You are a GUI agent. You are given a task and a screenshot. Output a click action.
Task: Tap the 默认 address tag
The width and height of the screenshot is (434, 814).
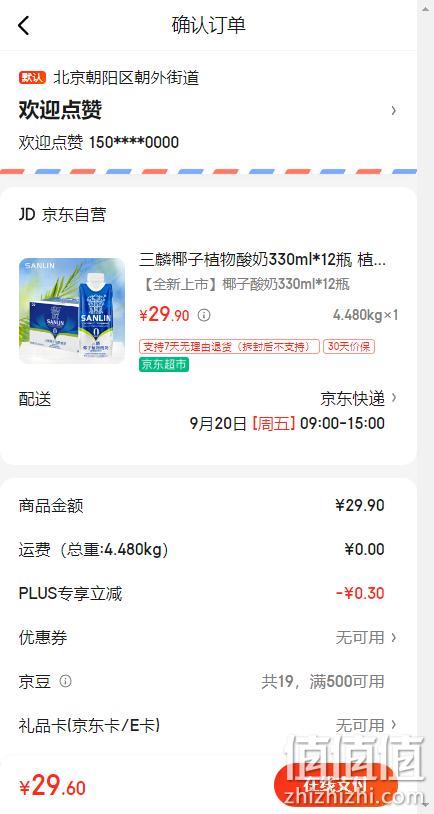33,78
